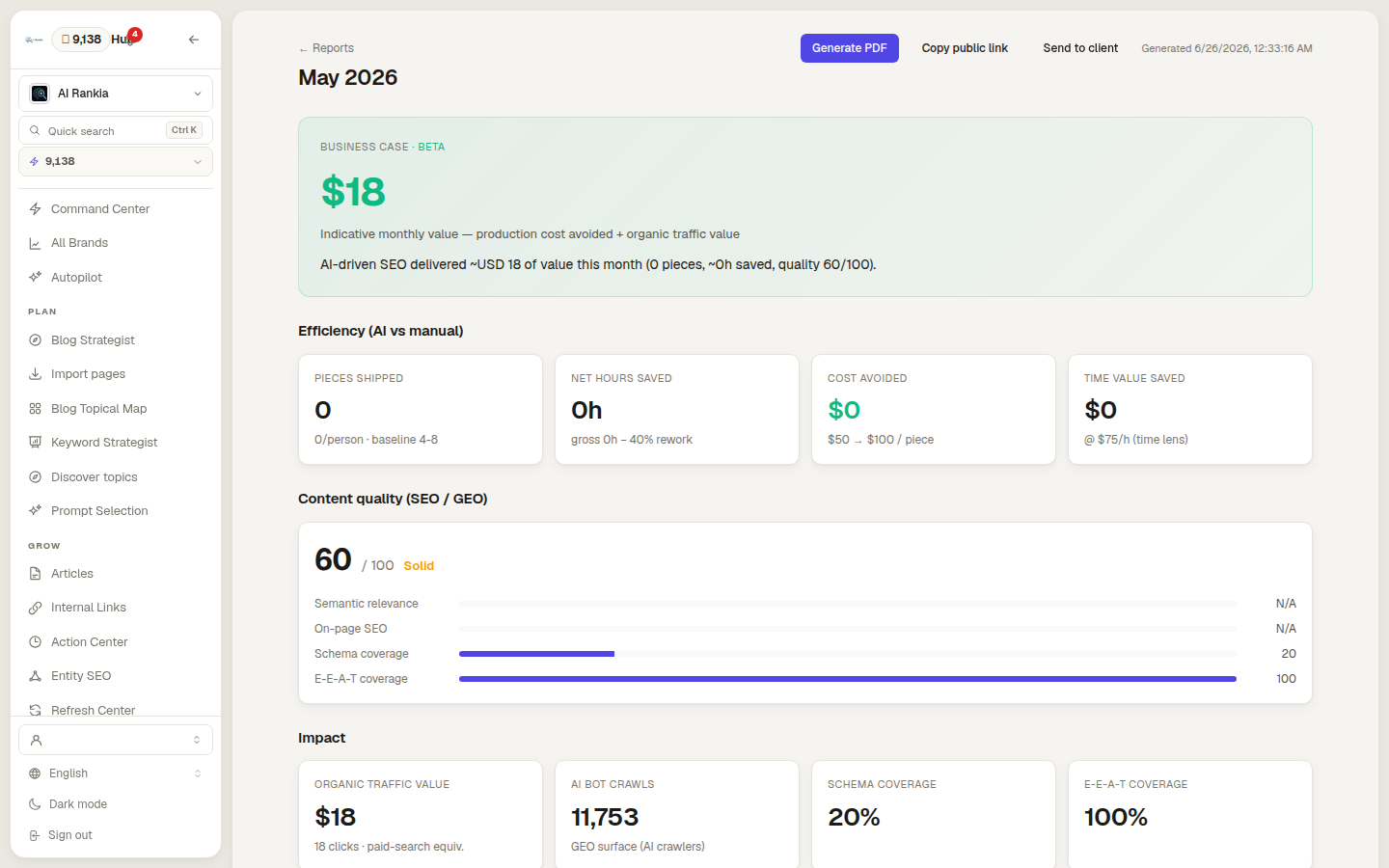Click Copy public link
The image size is (1389, 868).
[965, 48]
